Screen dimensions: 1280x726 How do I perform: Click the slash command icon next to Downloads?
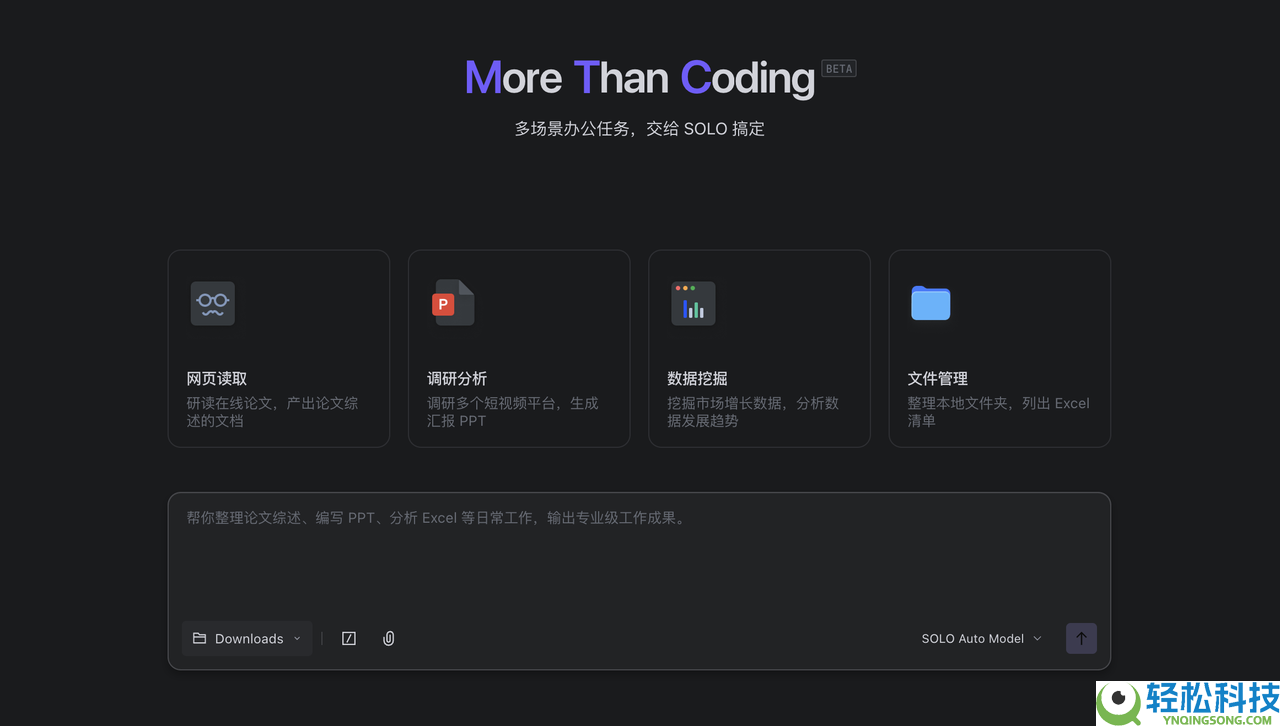click(348, 638)
